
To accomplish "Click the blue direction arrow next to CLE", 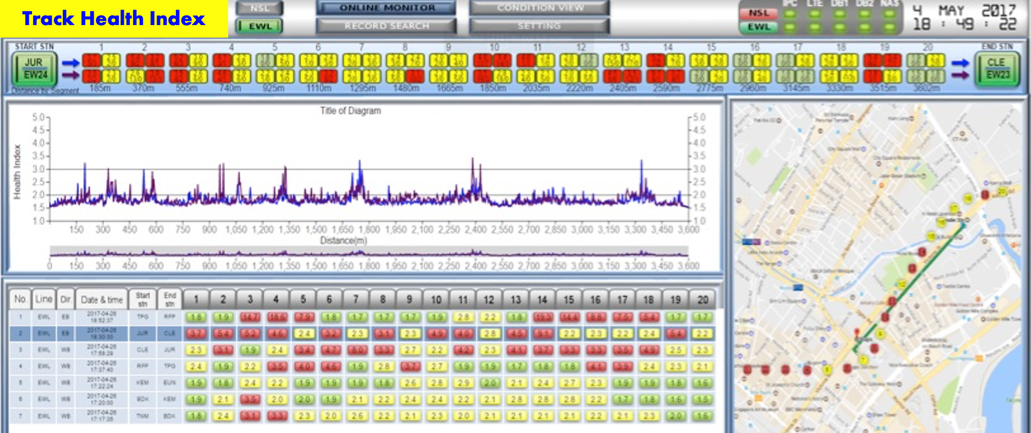I will pyautogui.click(x=960, y=62).
